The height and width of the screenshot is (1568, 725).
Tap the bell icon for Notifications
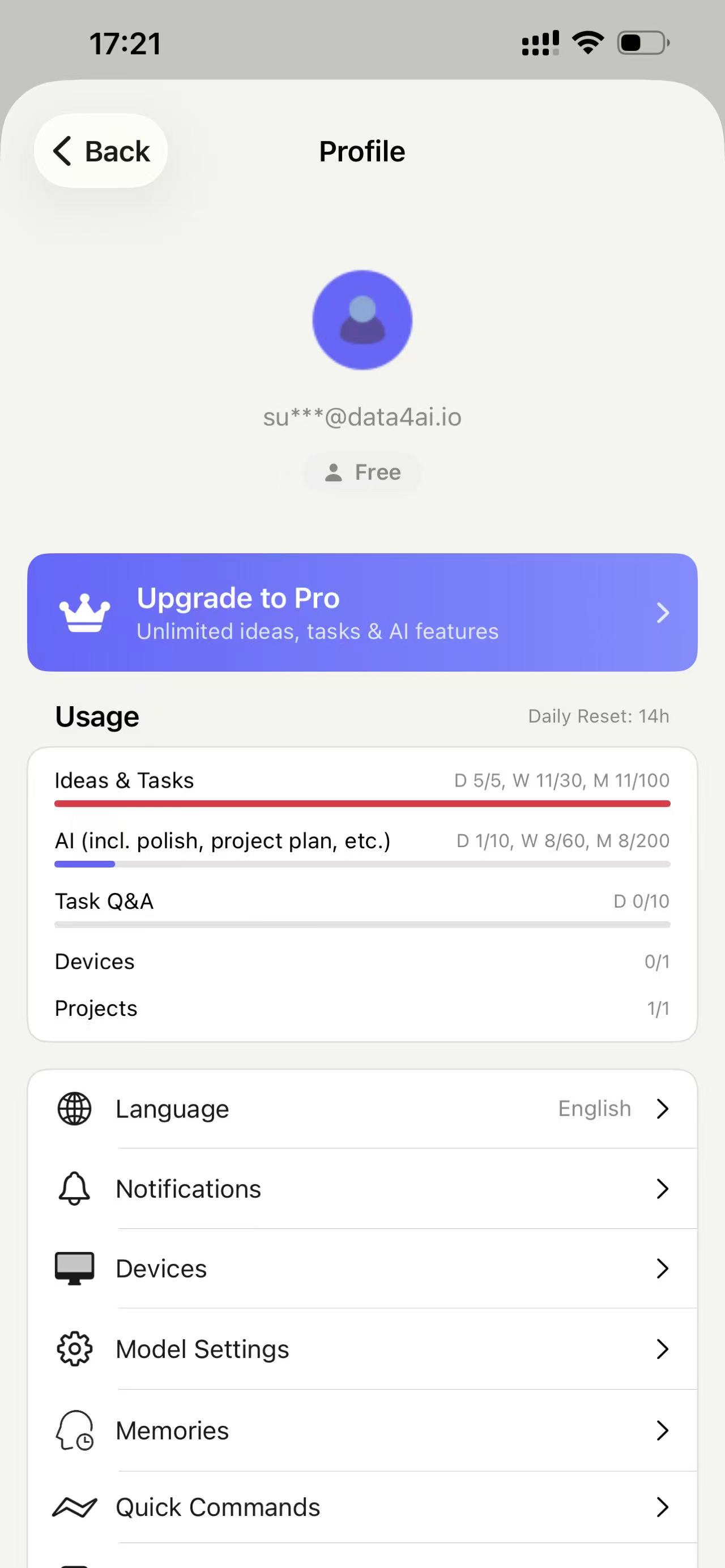pos(74,1188)
